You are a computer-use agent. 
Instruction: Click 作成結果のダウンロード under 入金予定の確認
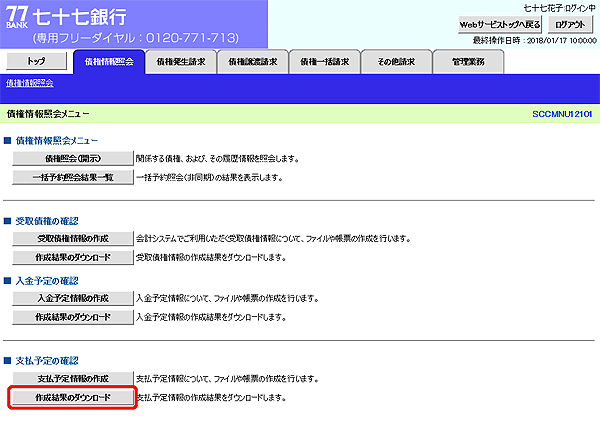click(73, 317)
